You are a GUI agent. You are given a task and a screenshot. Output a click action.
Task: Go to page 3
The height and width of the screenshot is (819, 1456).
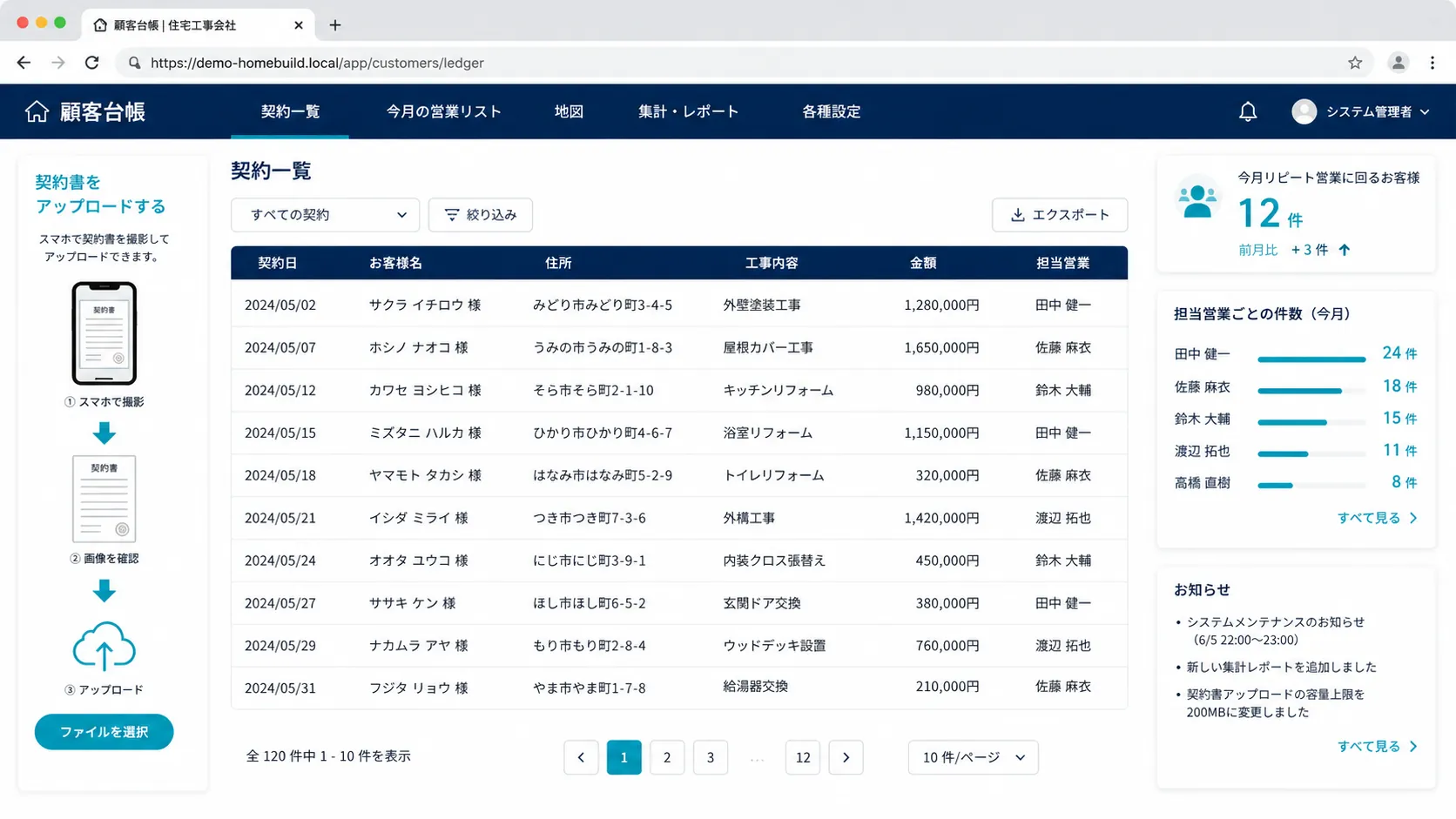[711, 757]
